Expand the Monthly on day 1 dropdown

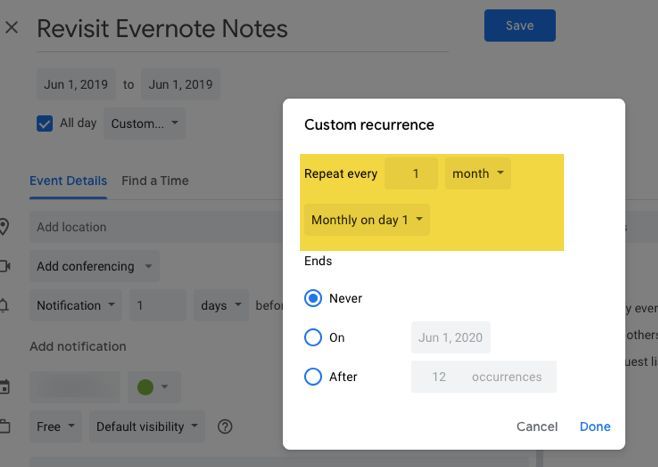pyautogui.click(x=366, y=220)
